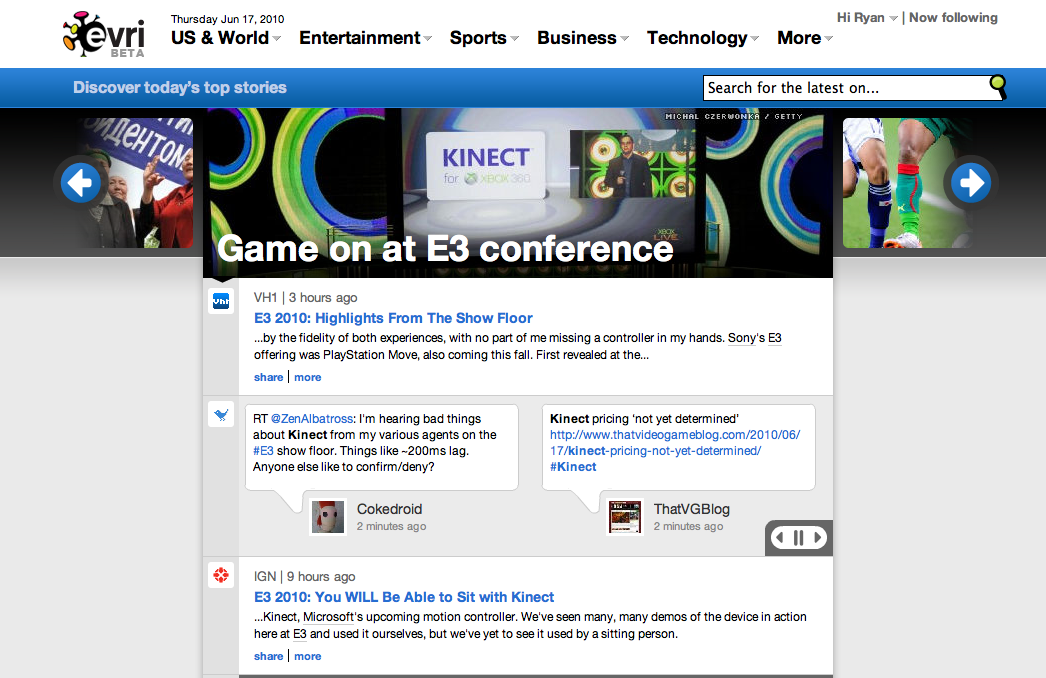Screen dimensions: 1046x678
Task: Open Cokedroid's avatar image
Action: click(328, 517)
